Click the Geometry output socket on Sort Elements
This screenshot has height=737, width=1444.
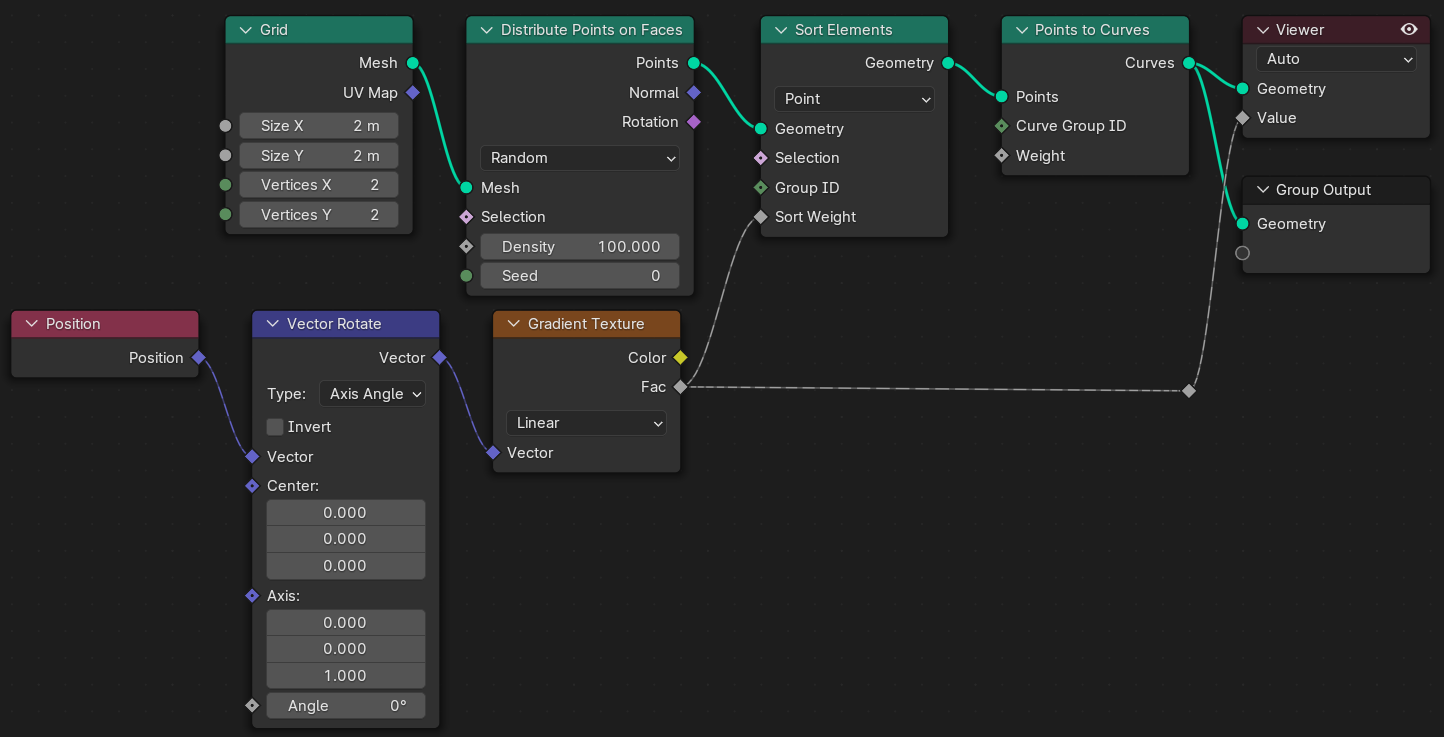coord(948,63)
